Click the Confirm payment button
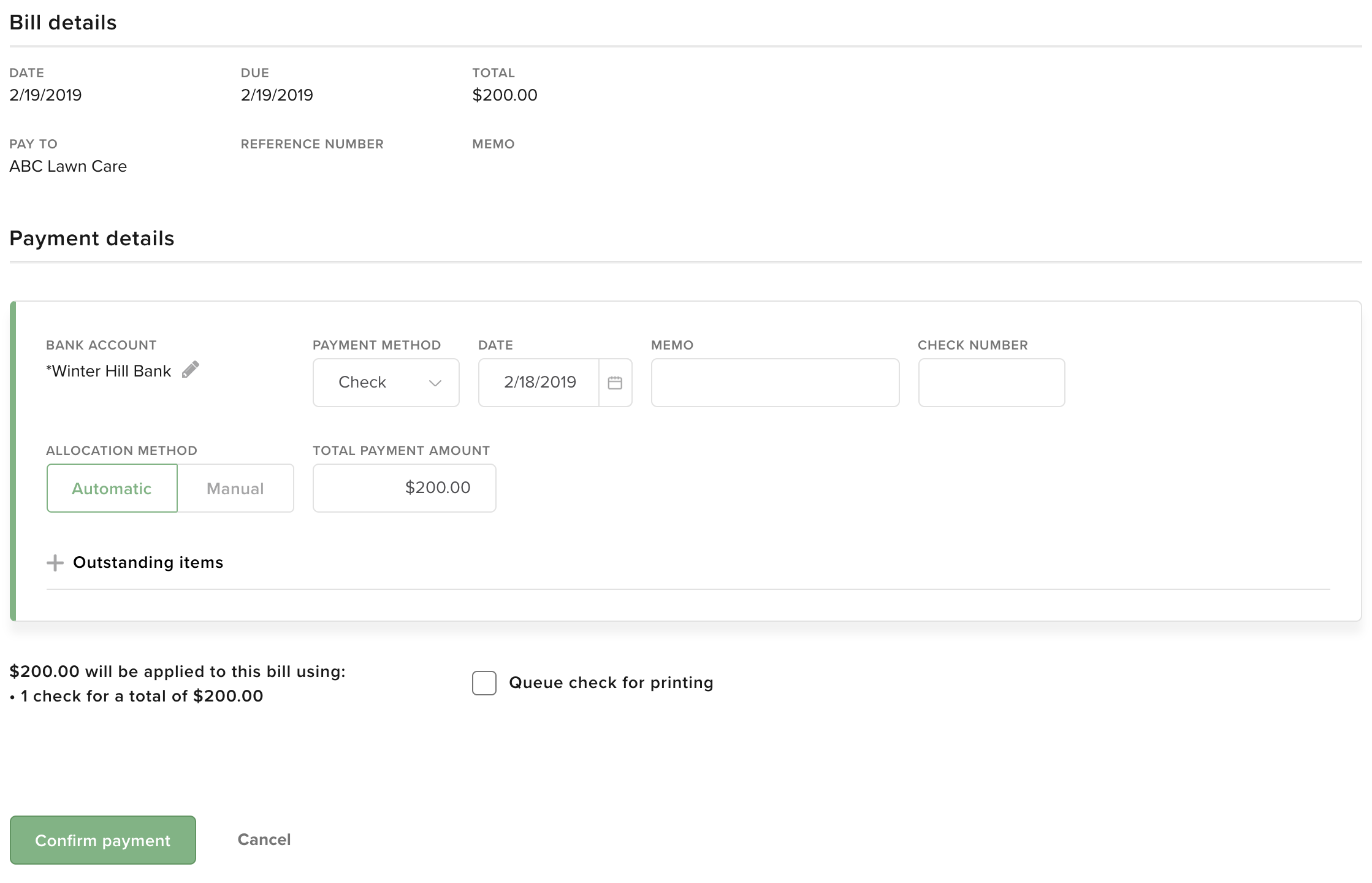Image resolution: width=1372 pixels, height=883 pixels. (103, 840)
